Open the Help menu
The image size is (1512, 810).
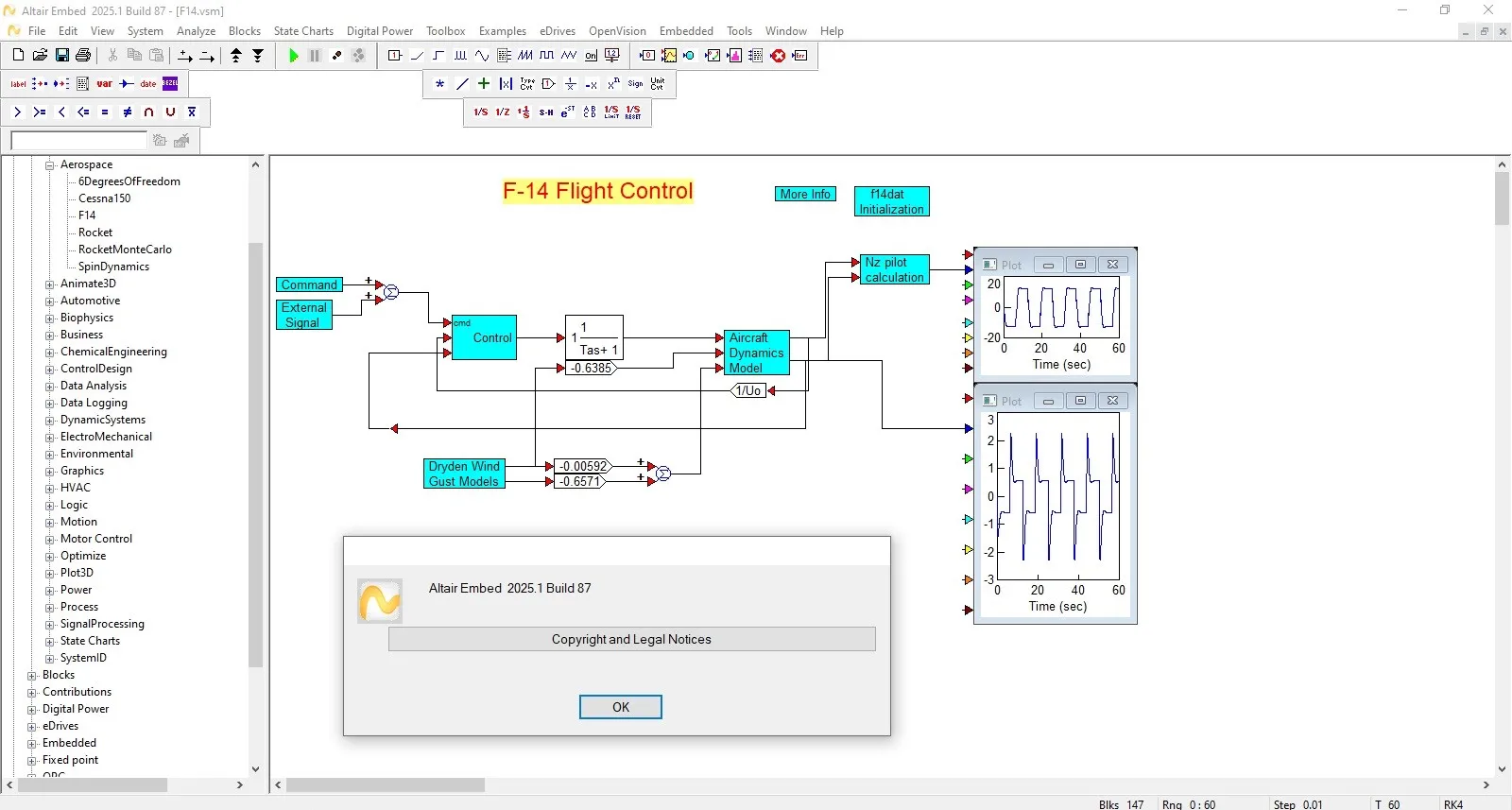(832, 31)
